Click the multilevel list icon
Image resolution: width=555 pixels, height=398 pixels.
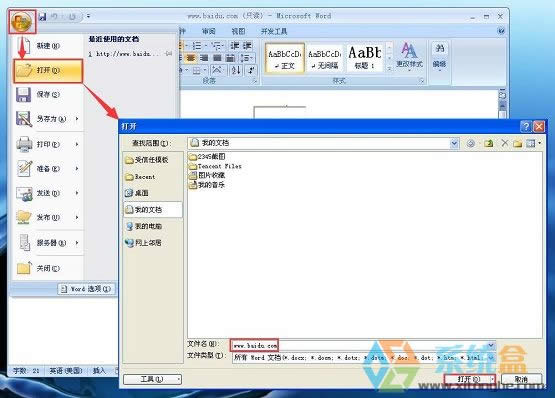tap(217, 46)
